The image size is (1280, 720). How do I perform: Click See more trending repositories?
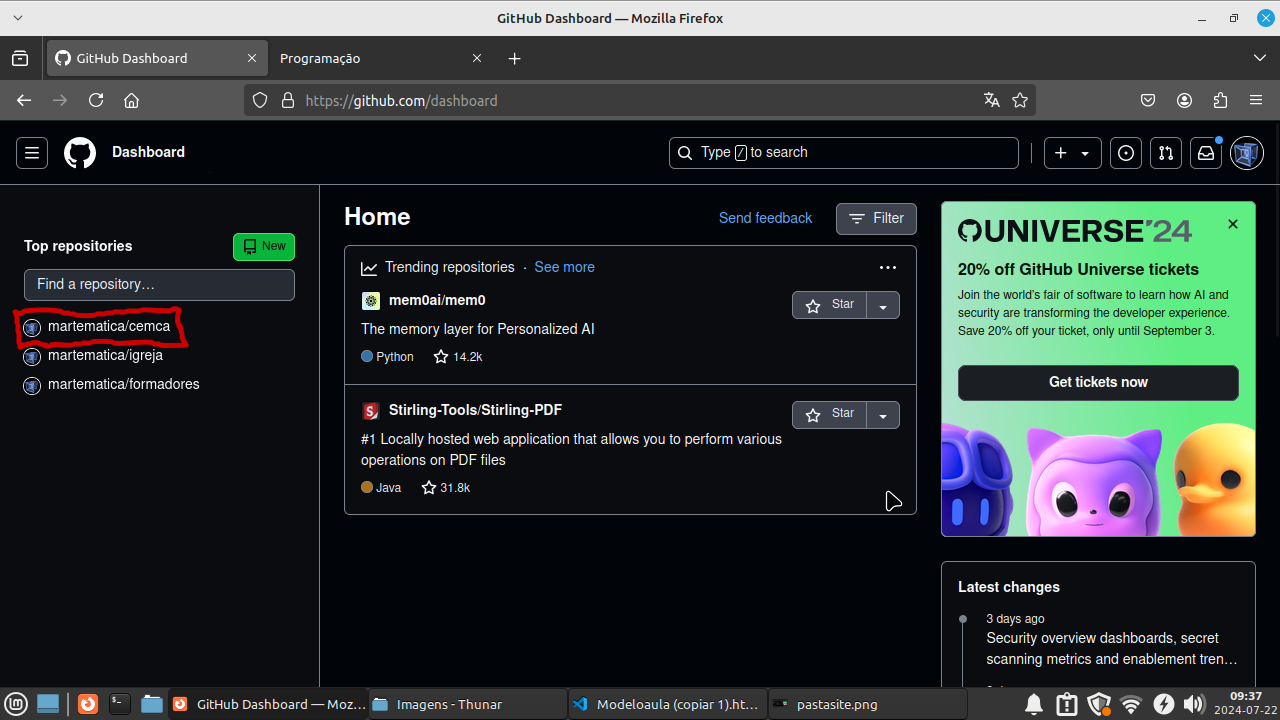[564, 267]
